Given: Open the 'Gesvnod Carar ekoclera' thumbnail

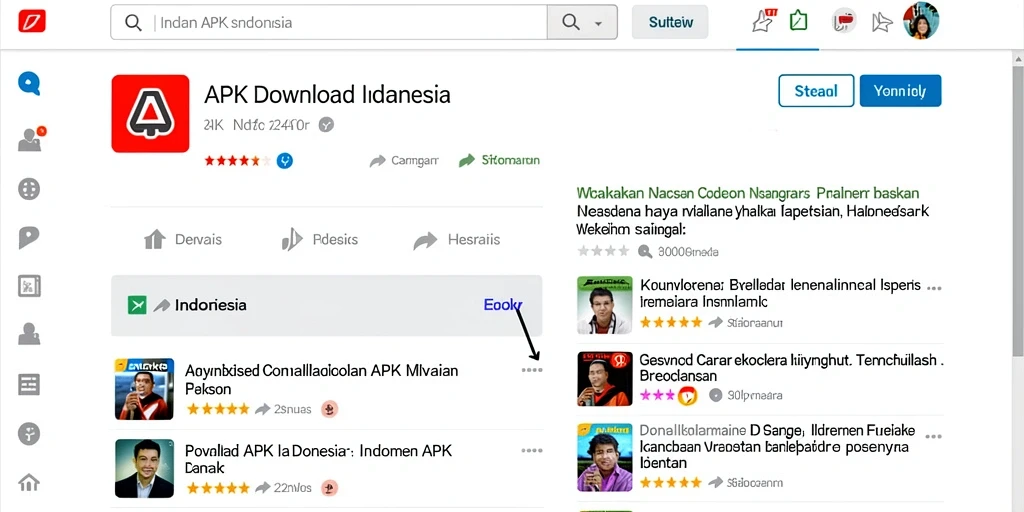Looking at the screenshot, I should [605, 379].
